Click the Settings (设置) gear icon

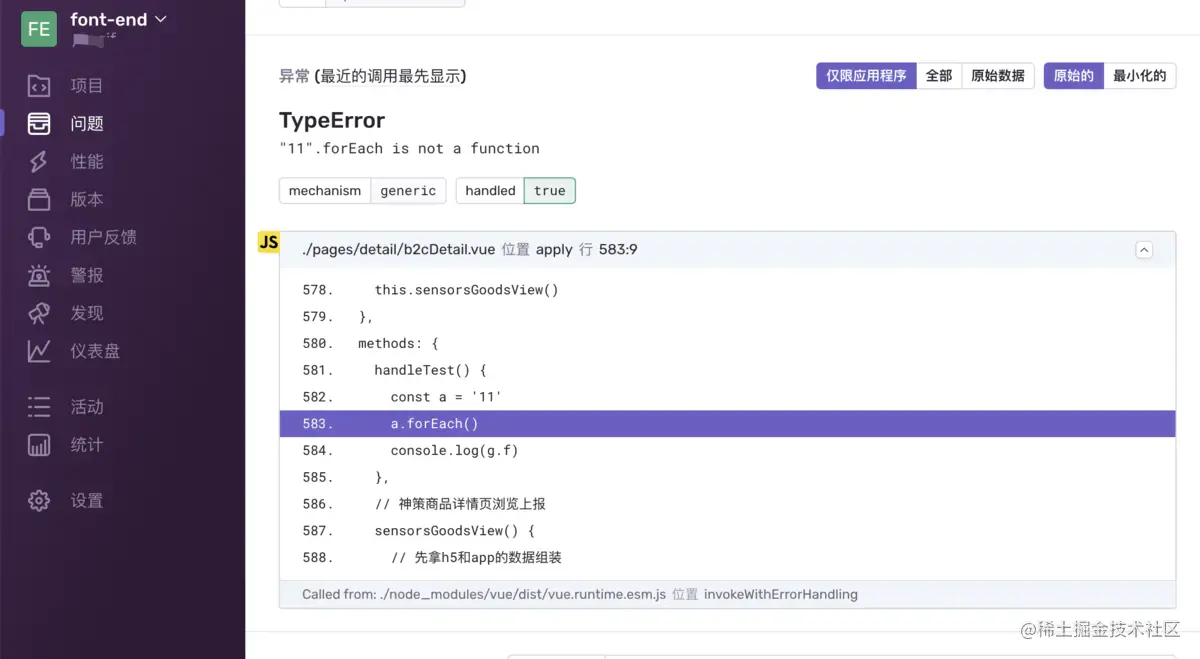pyautogui.click(x=39, y=501)
